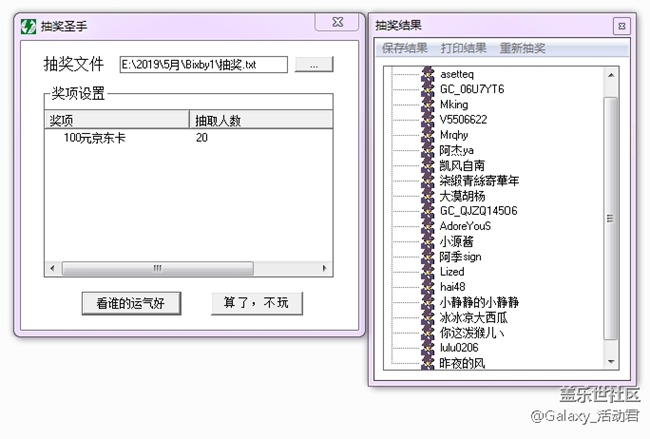Click the winner icon beside 小源酱
The width and height of the screenshot is (650, 439).
click(x=428, y=241)
